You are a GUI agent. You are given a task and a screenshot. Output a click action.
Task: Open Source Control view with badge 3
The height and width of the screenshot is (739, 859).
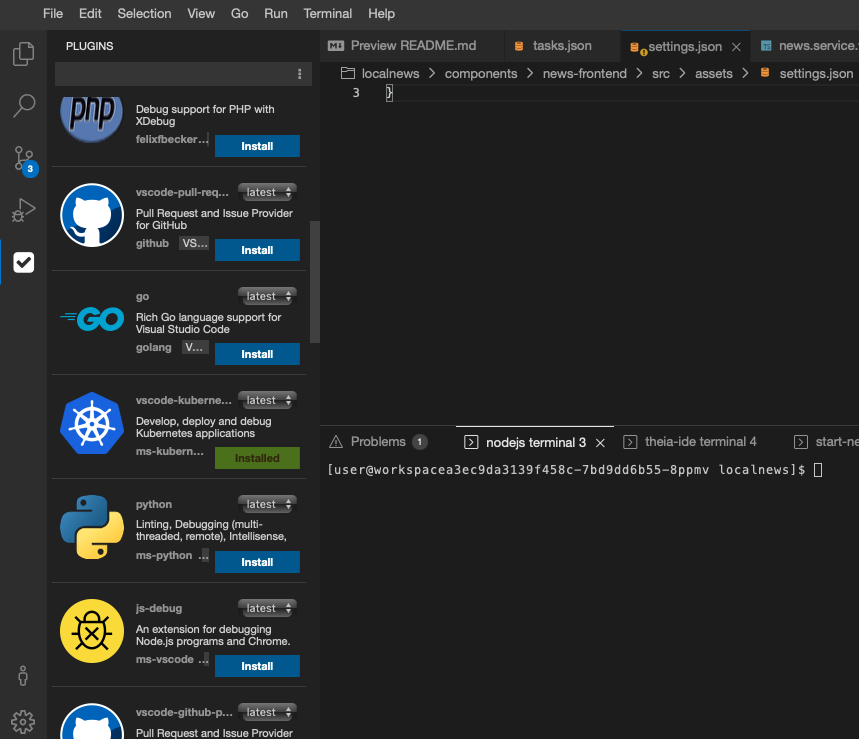tap(24, 160)
